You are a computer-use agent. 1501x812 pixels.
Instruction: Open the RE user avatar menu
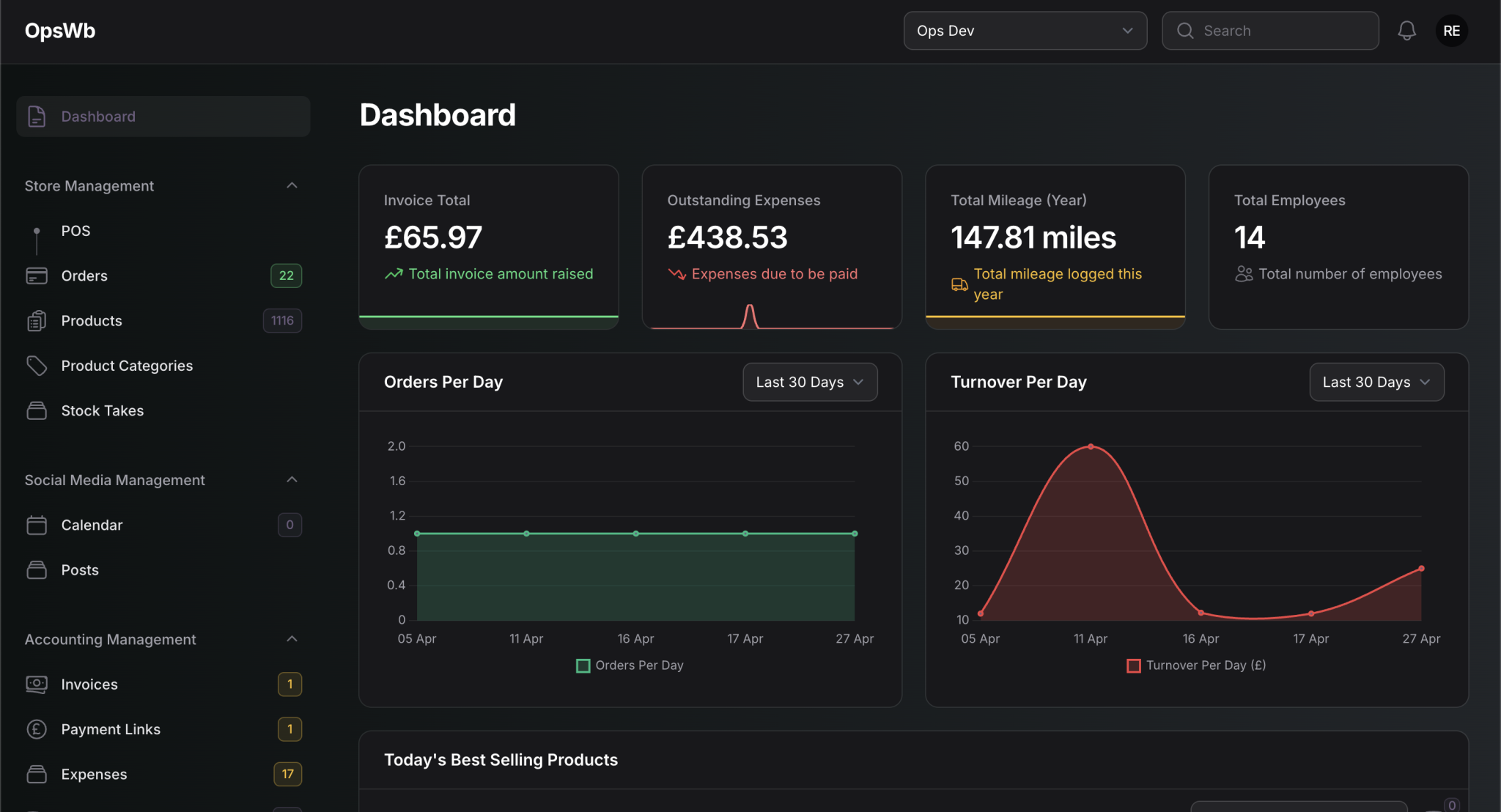point(1451,31)
